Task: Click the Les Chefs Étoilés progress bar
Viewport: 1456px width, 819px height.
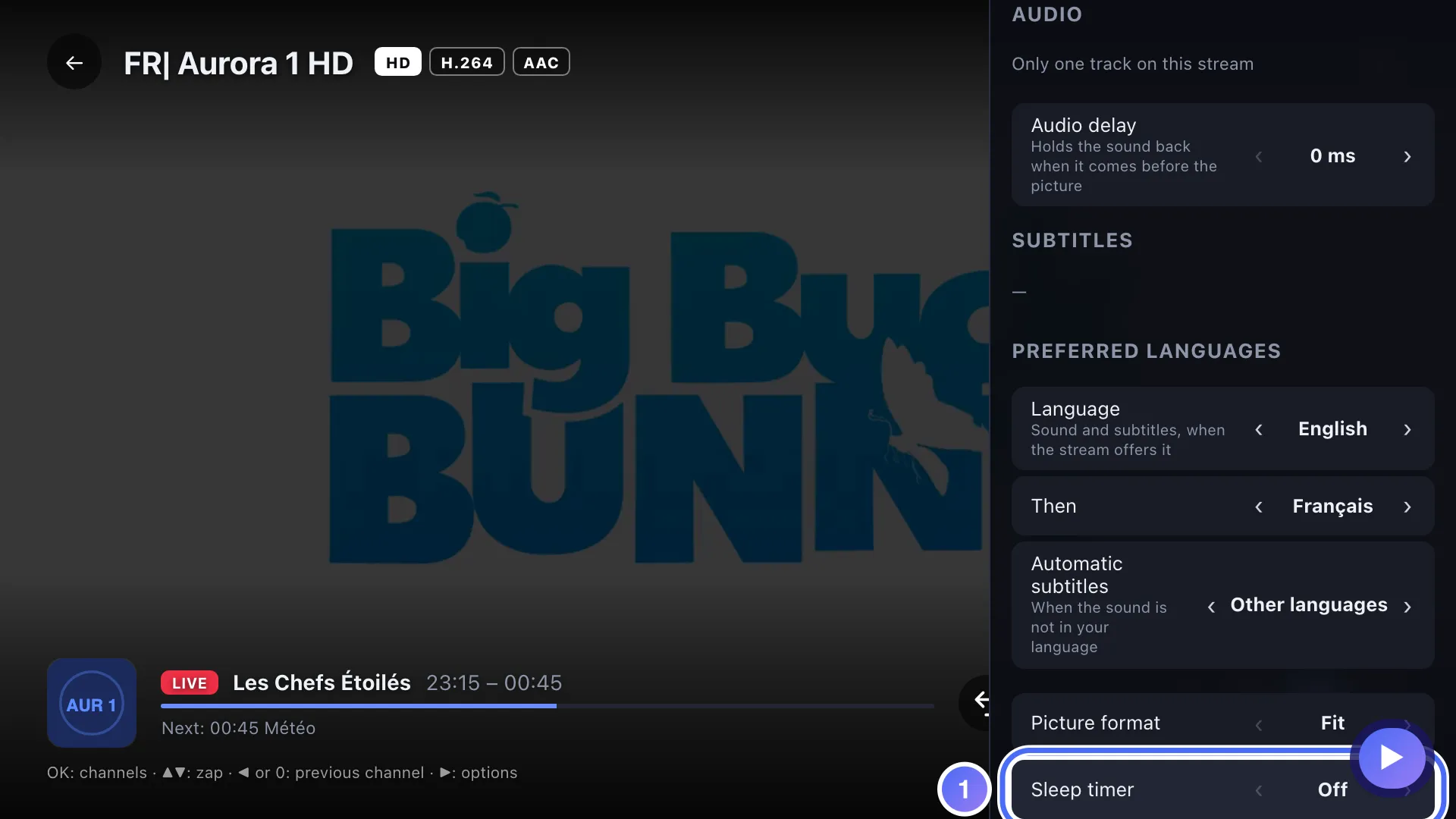Action: click(x=548, y=706)
